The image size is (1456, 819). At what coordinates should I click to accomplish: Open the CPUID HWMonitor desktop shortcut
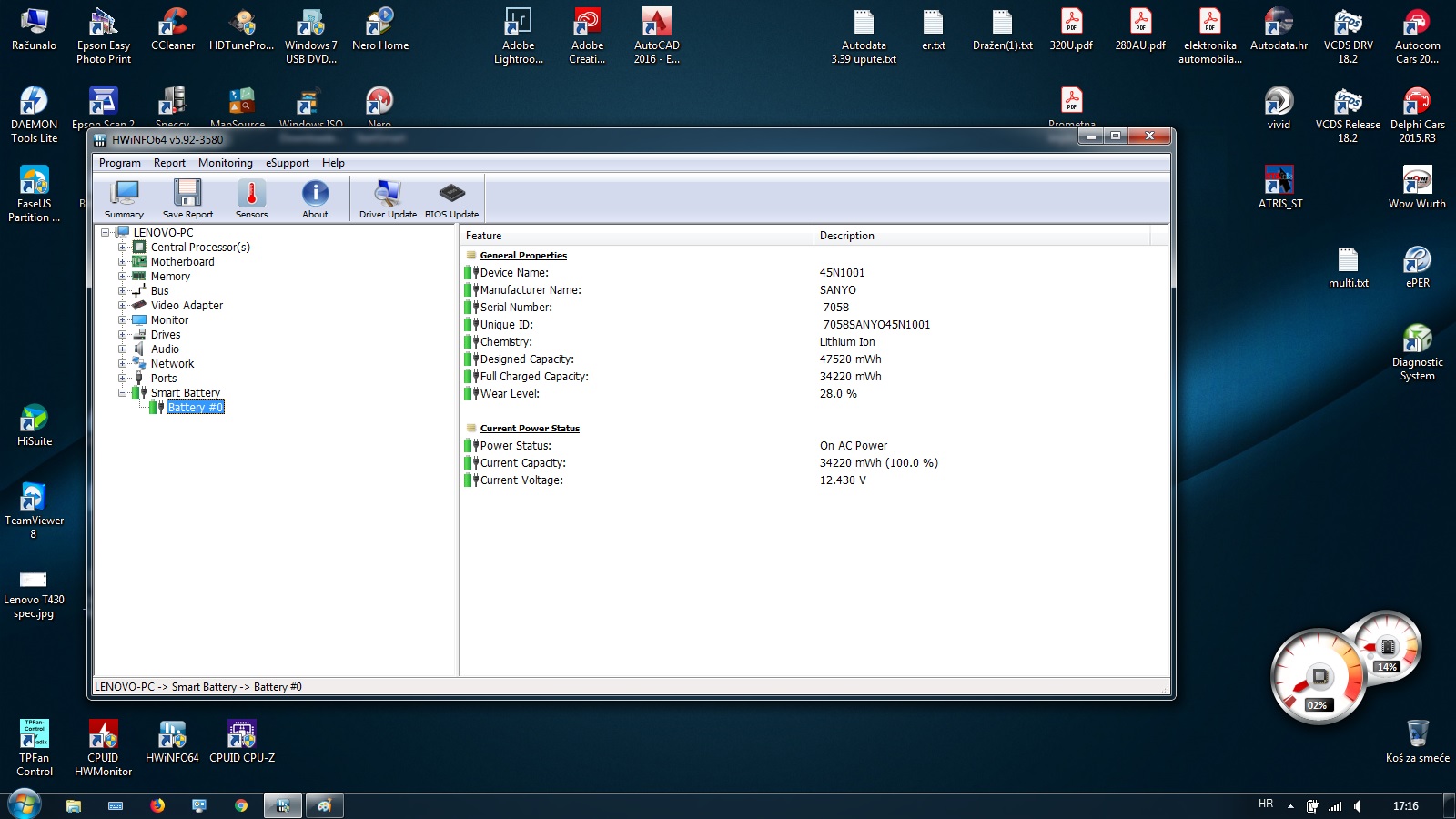(103, 748)
